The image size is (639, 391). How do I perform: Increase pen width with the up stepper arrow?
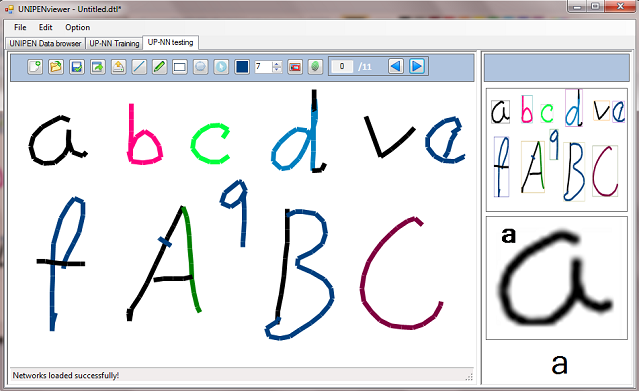(277, 64)
